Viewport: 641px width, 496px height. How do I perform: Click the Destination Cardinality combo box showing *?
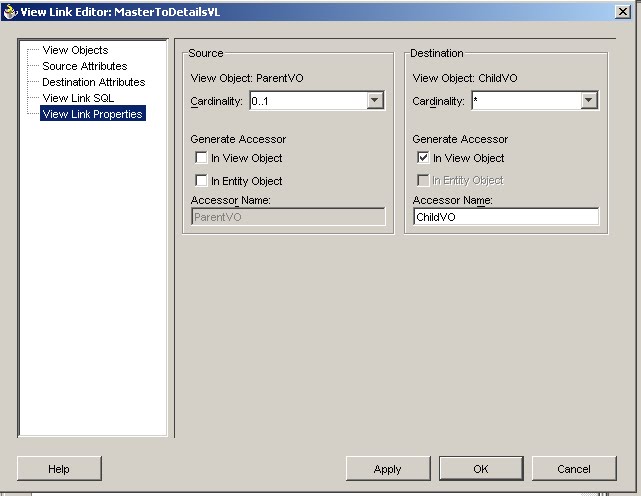(535, 100)
